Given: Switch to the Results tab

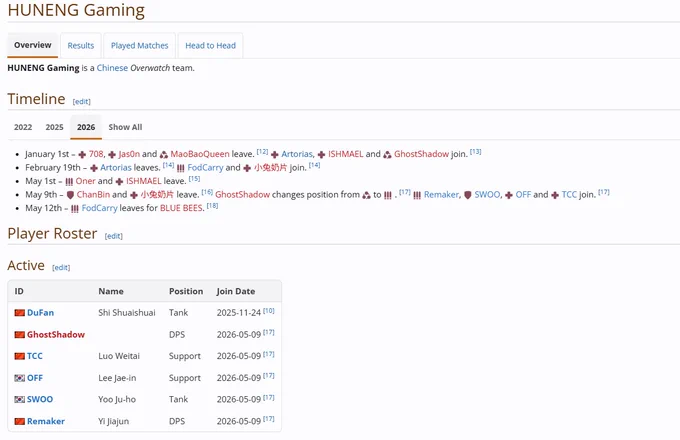Looking at the screenshot, I should [81, 46].
